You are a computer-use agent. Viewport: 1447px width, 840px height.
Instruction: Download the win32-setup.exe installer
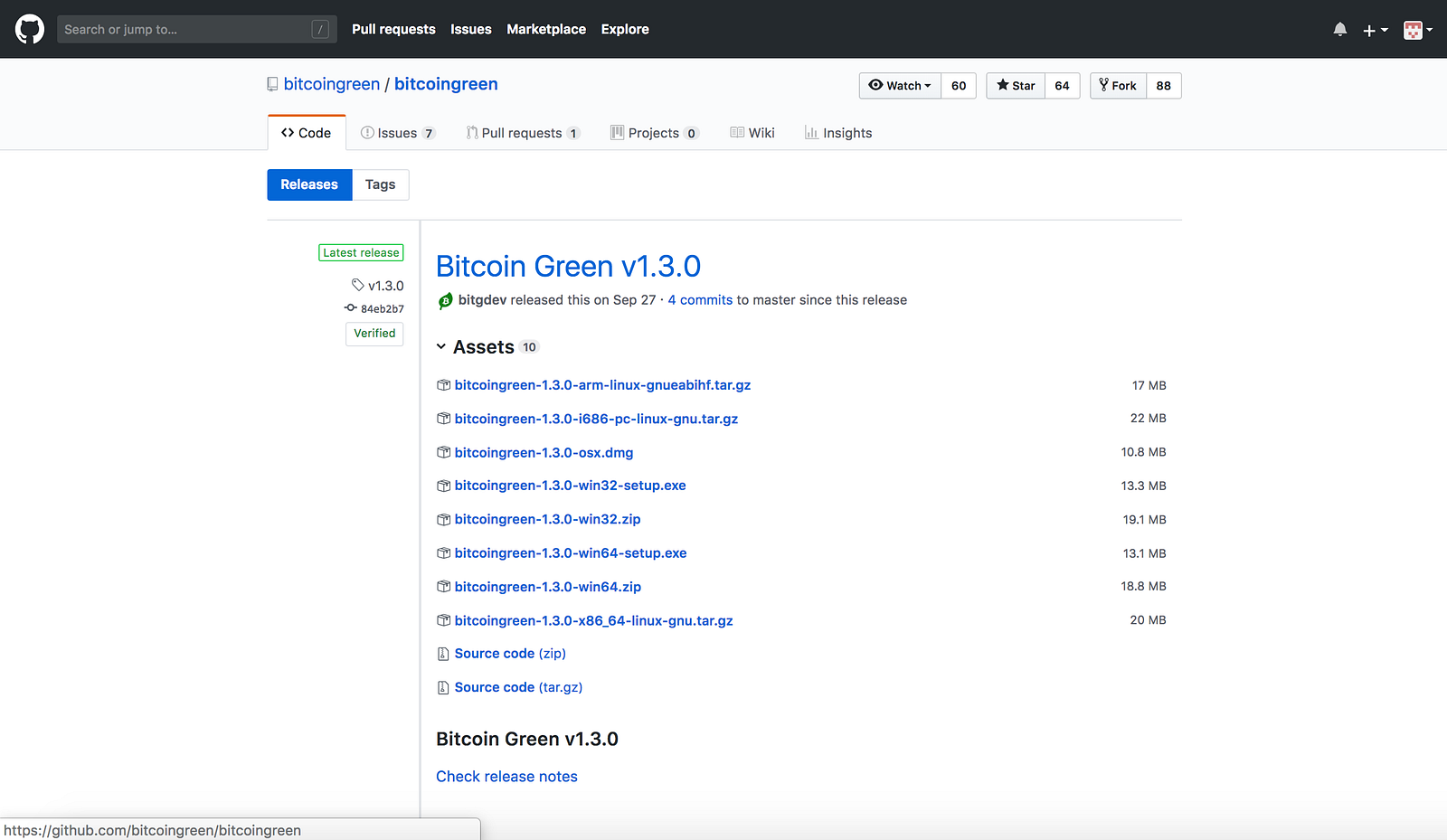pyautogui.click(x=570, y=486)
